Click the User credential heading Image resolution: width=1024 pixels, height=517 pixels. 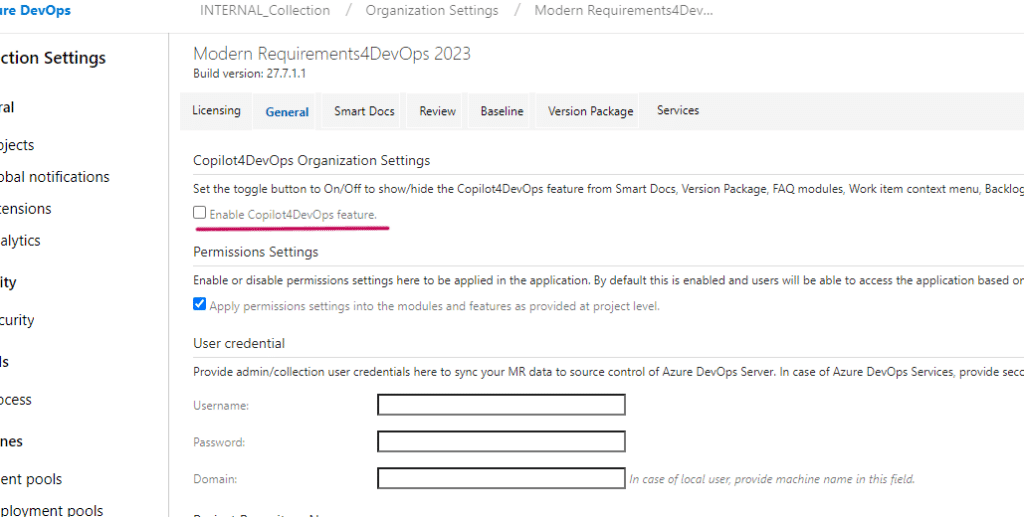pos(238,343)
